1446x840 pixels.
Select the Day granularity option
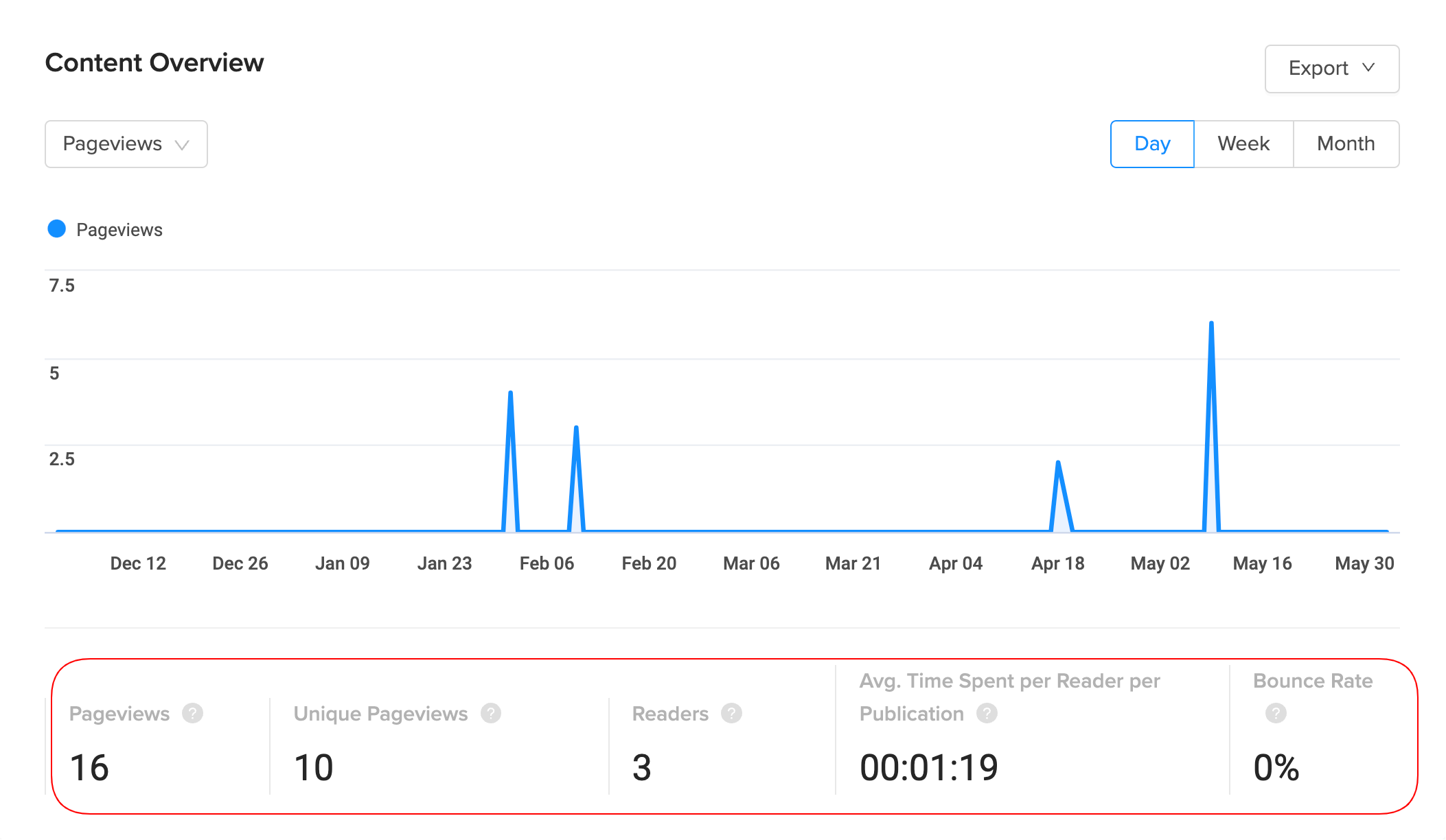click(x=1152, y=144)
